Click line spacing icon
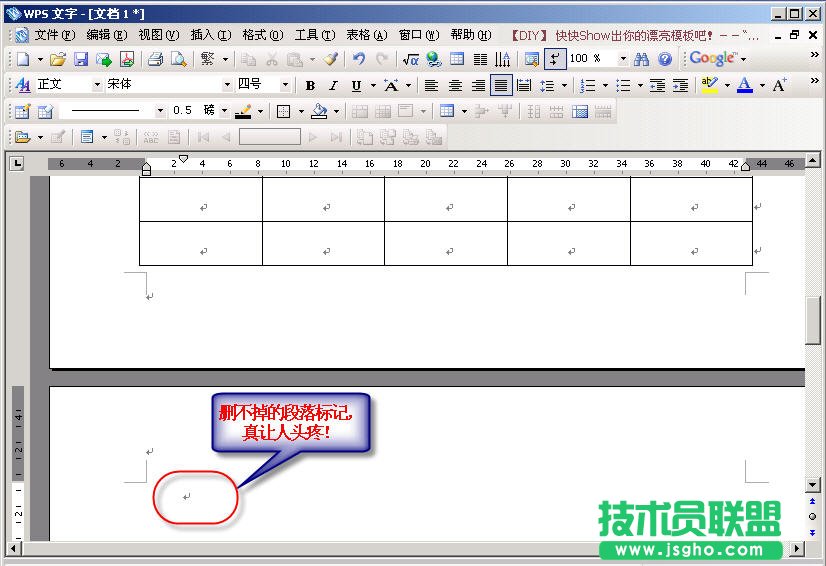 [547, 85]
